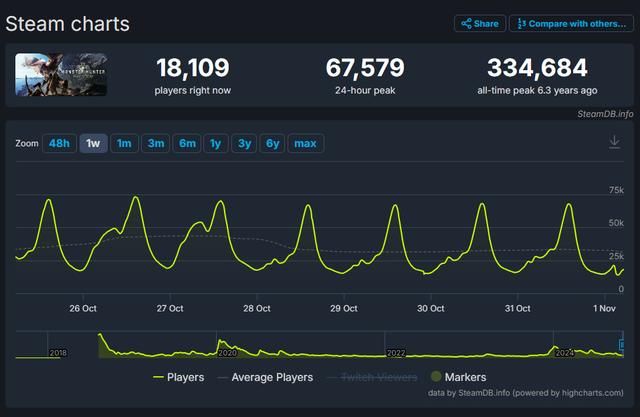Click the 75k axis value
640x417 pixels.
[616, 190]
